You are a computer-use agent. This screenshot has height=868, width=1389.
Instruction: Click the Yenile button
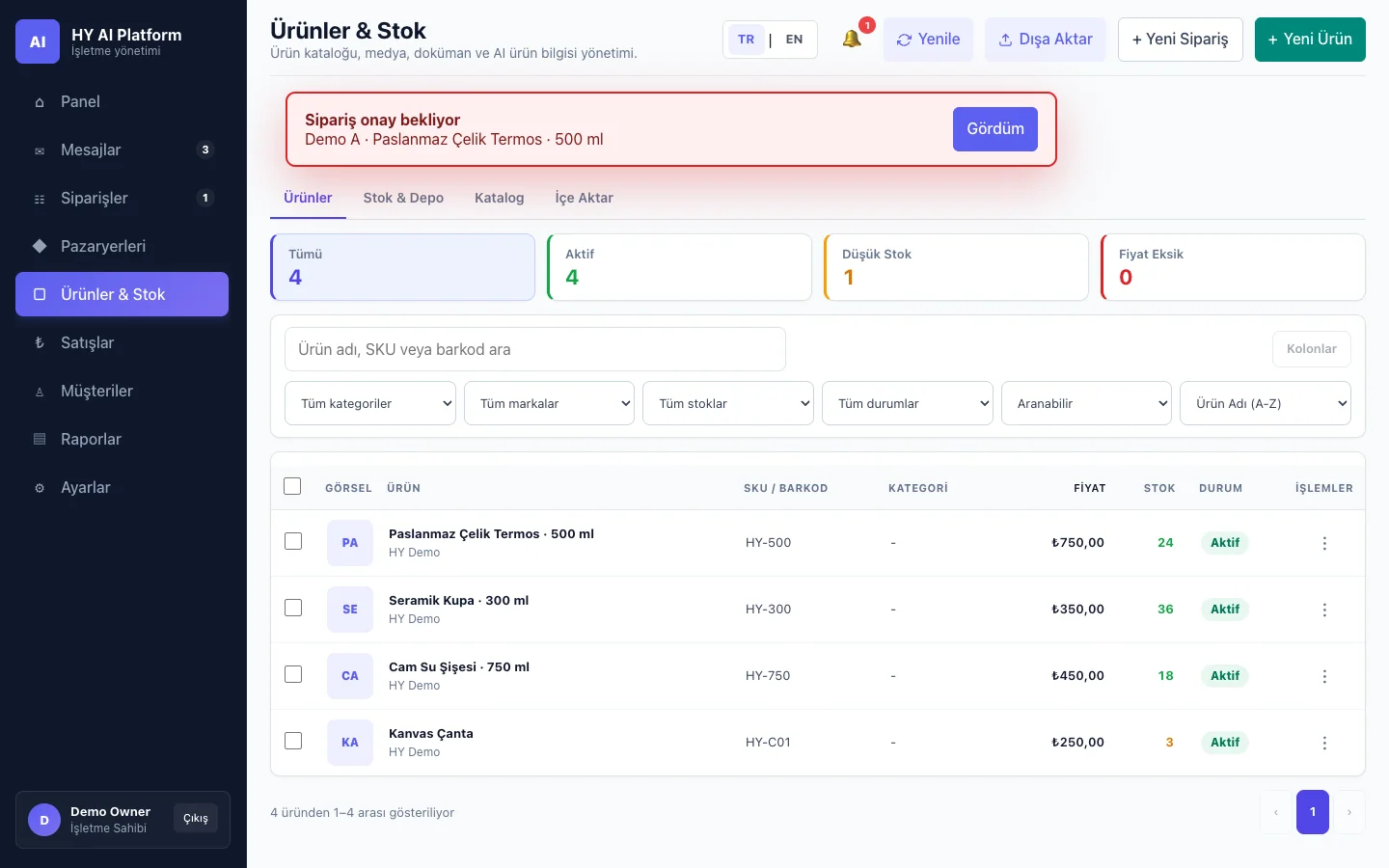(x=928, y=40)
